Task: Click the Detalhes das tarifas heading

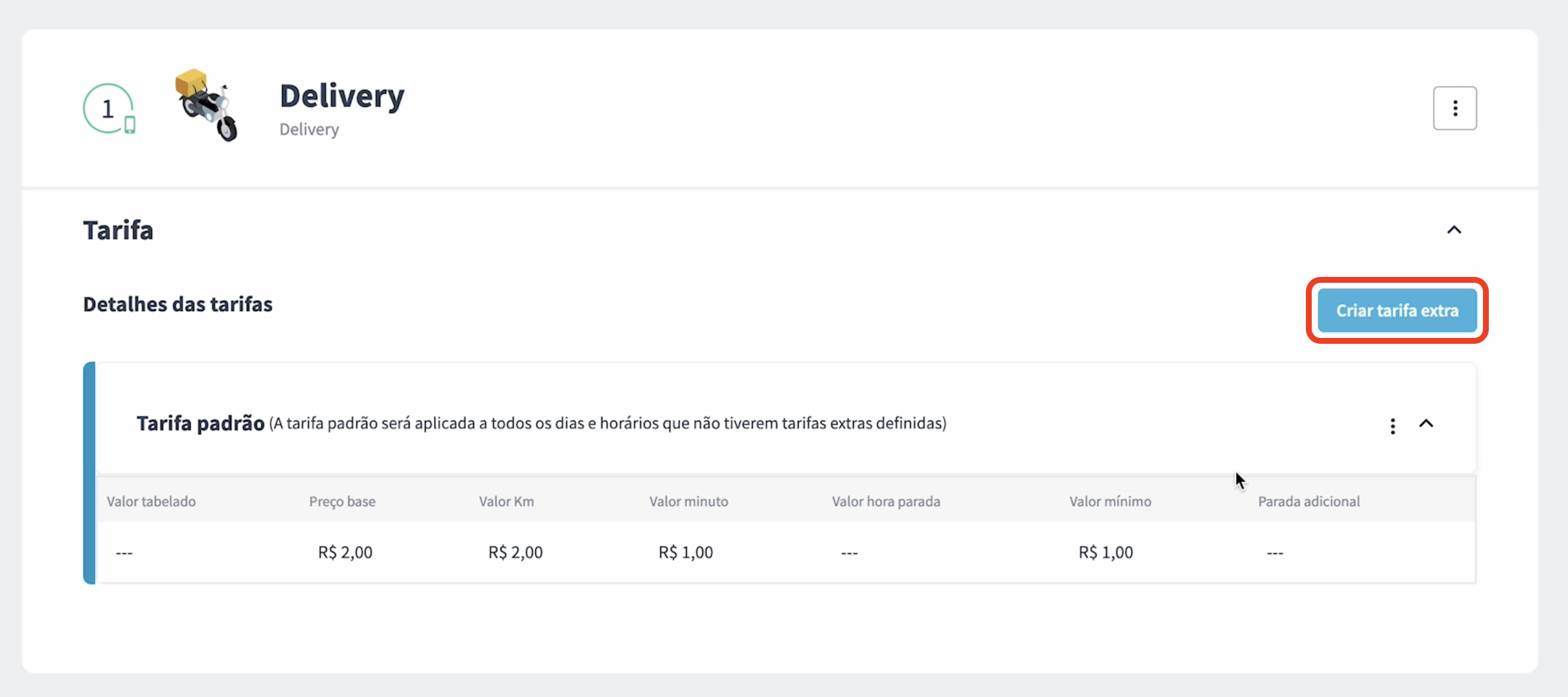Action: coord(178,304)
